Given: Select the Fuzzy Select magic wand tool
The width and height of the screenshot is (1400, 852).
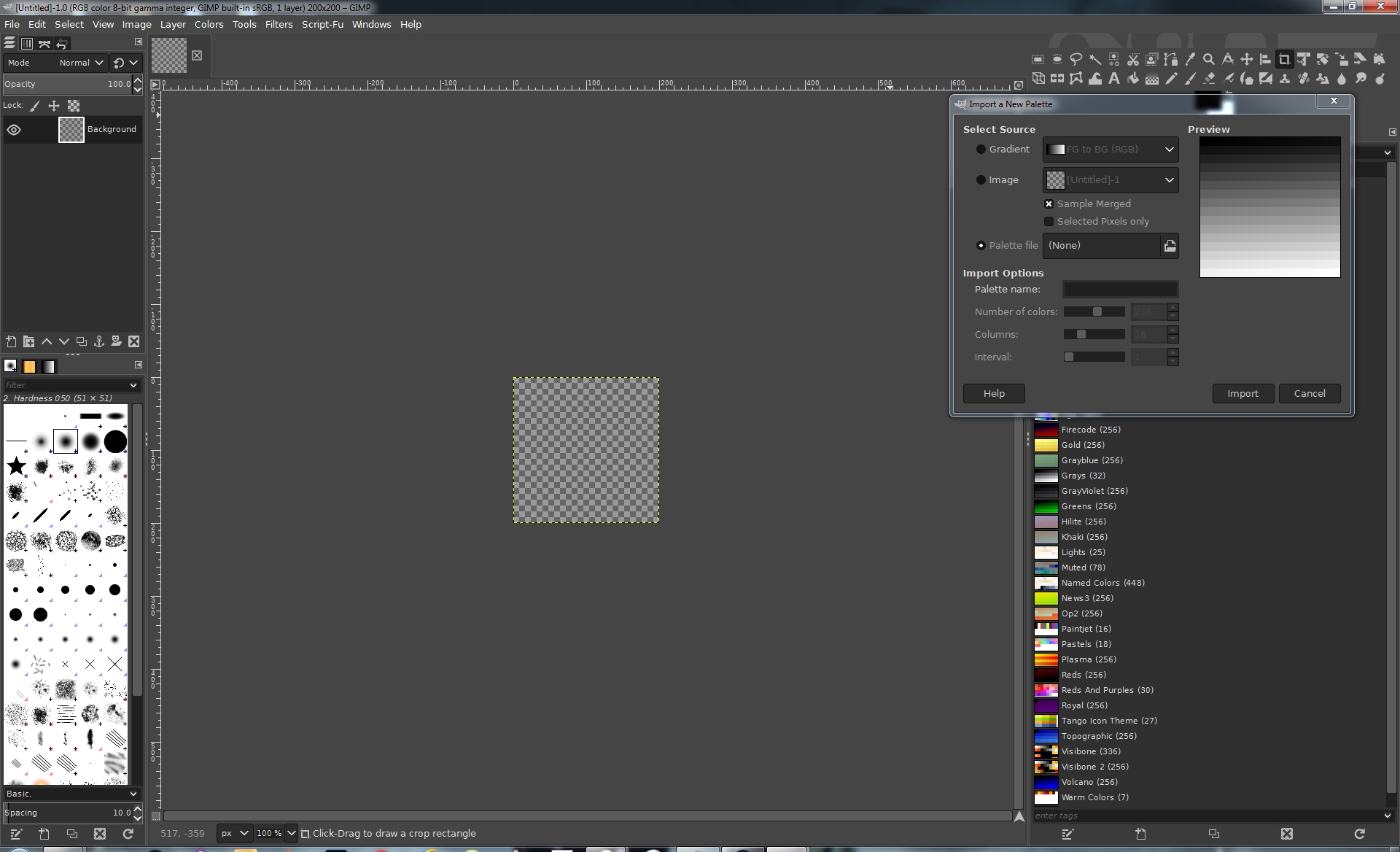Looking at the screenshot, I should [x=1094, y=60].
